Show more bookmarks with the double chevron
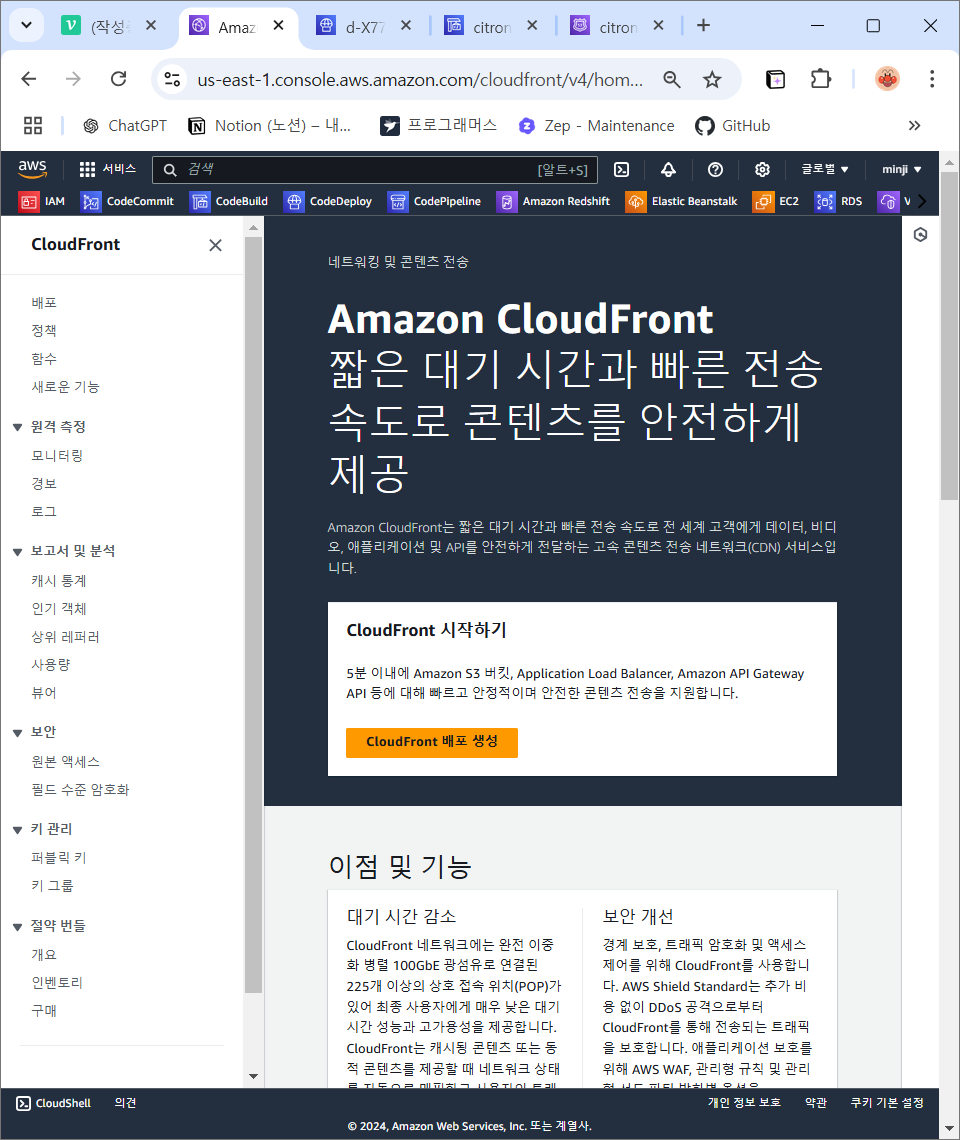The image size is (960, 1140). [914, 126]
